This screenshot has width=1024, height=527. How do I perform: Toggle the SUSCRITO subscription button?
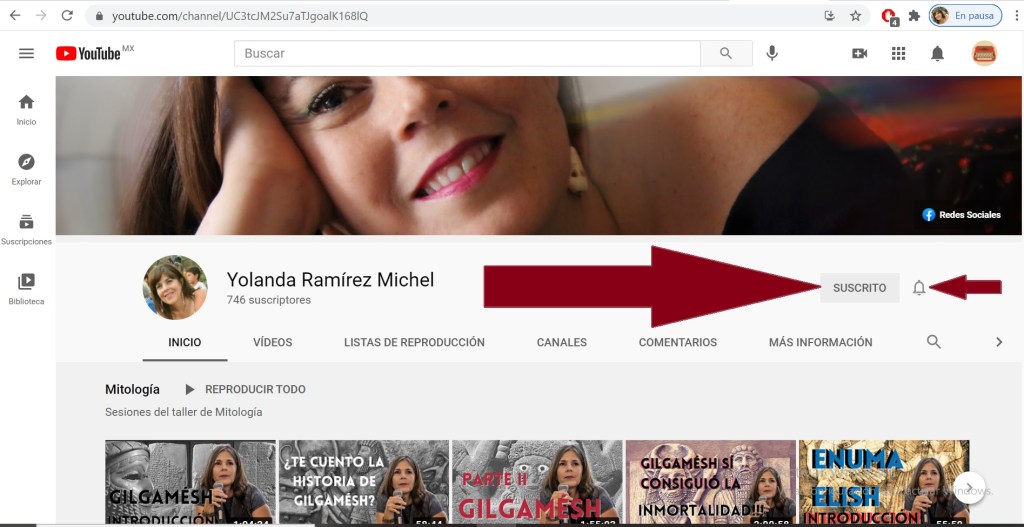[859, 288]
